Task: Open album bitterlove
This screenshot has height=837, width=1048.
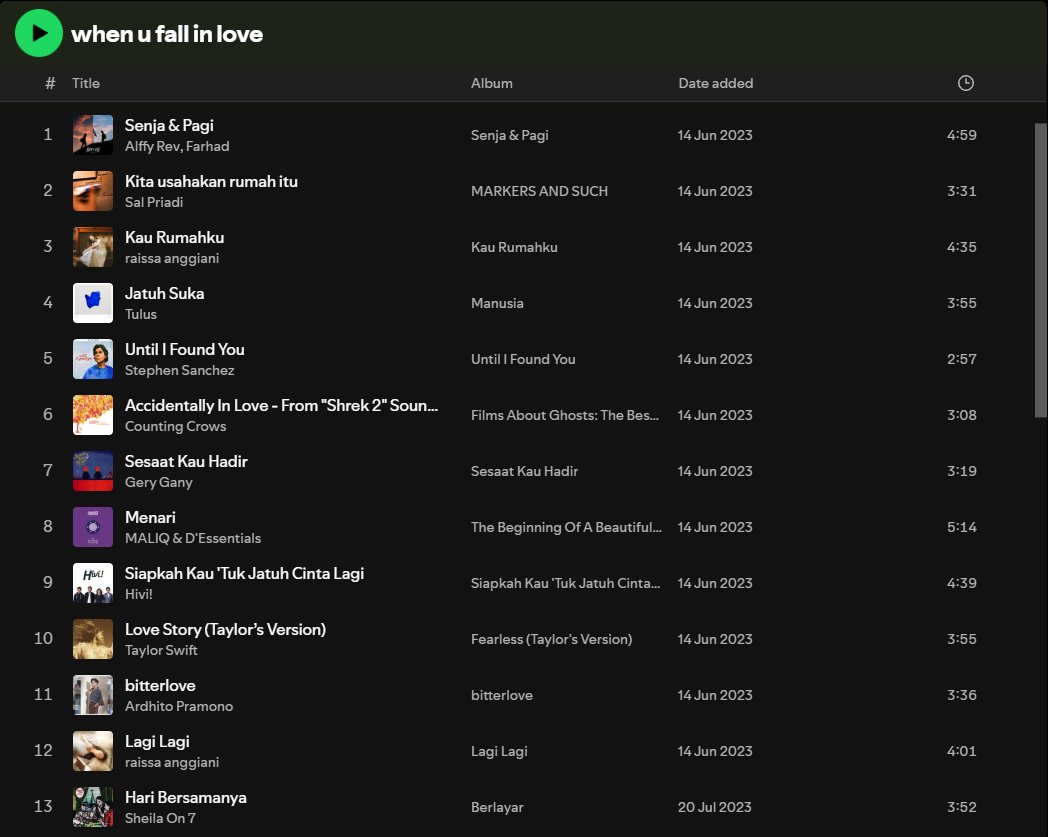Action: (x=502, y=695)
